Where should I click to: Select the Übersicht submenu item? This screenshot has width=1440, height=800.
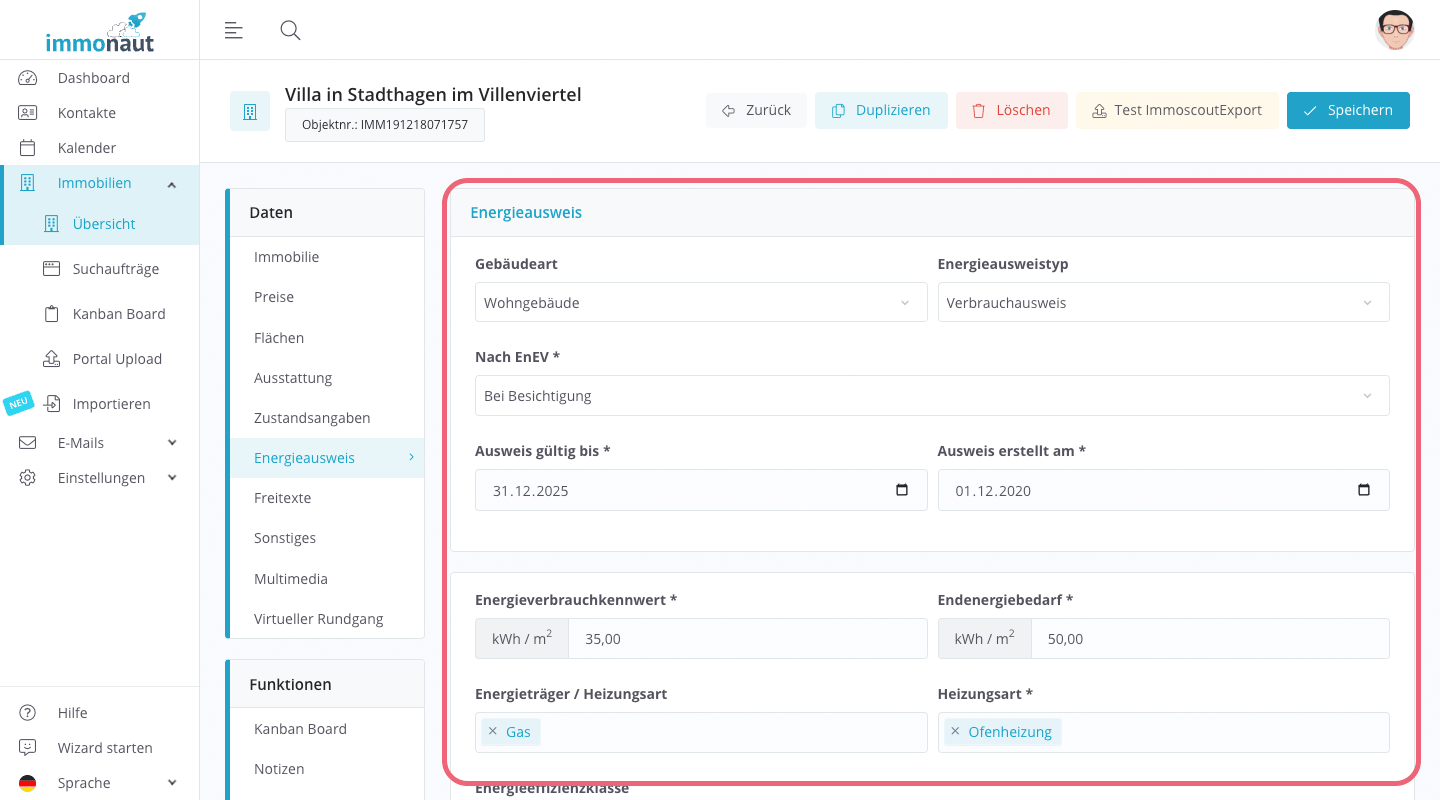104,224
